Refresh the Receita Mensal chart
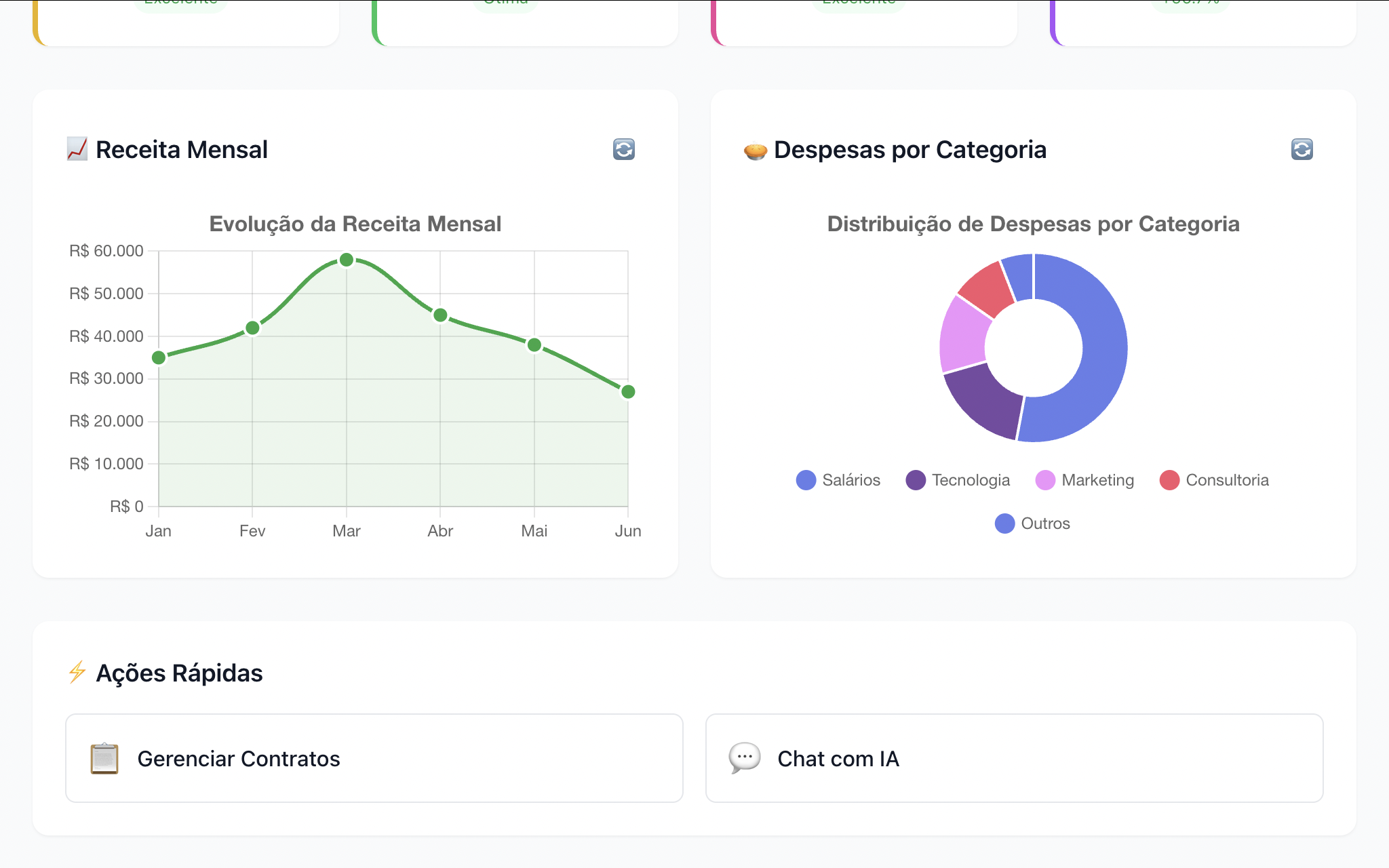Image resolution: width=1389 pixels, height=868 pixels. click(623, 149)
